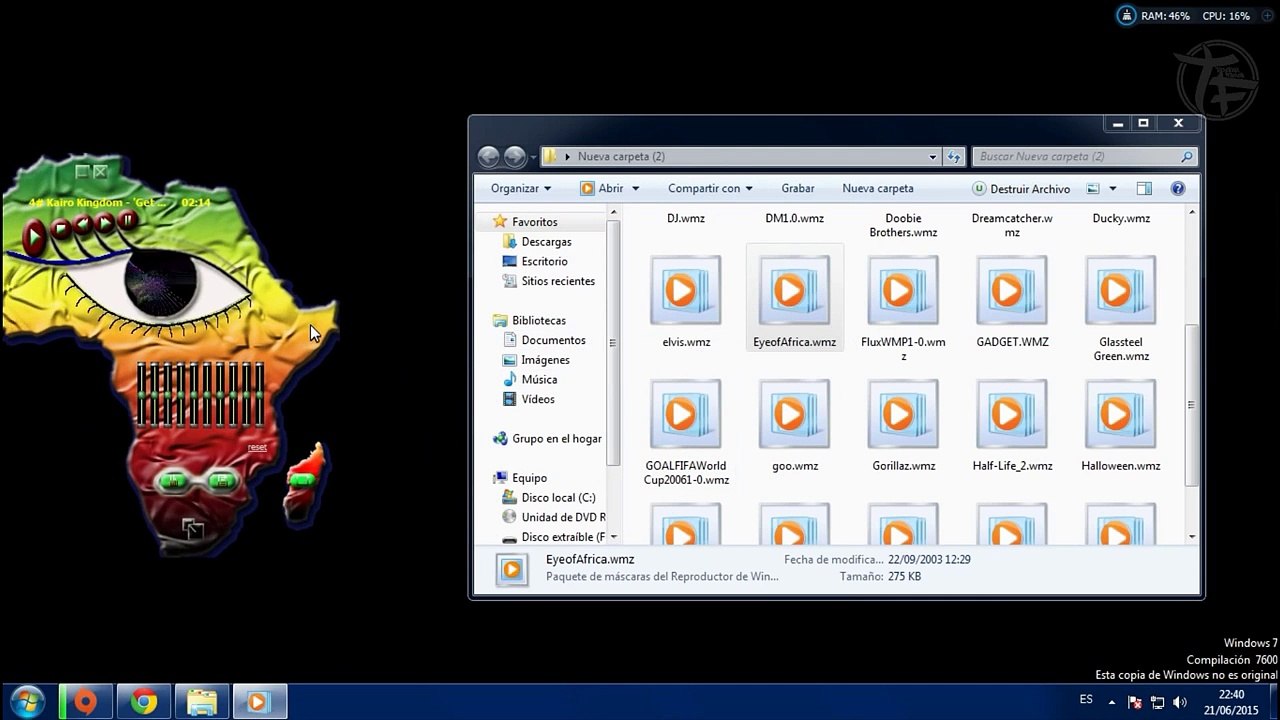Select the FluxWMP1-0.wmz file
Image resolution: width=1280 pixels, height=720 pixels.
point(904,309)
